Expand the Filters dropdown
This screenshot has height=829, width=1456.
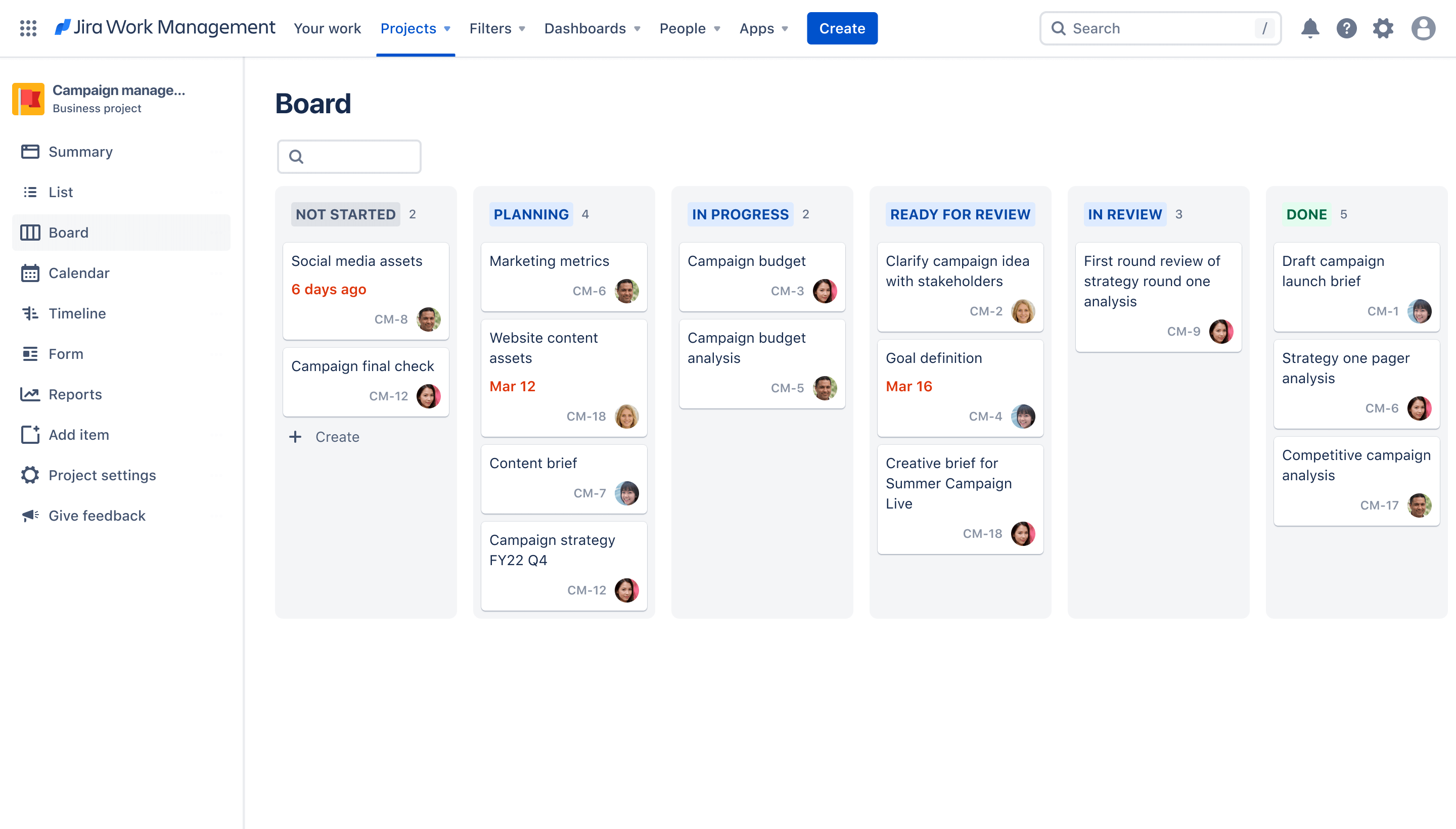coord(497,28)
